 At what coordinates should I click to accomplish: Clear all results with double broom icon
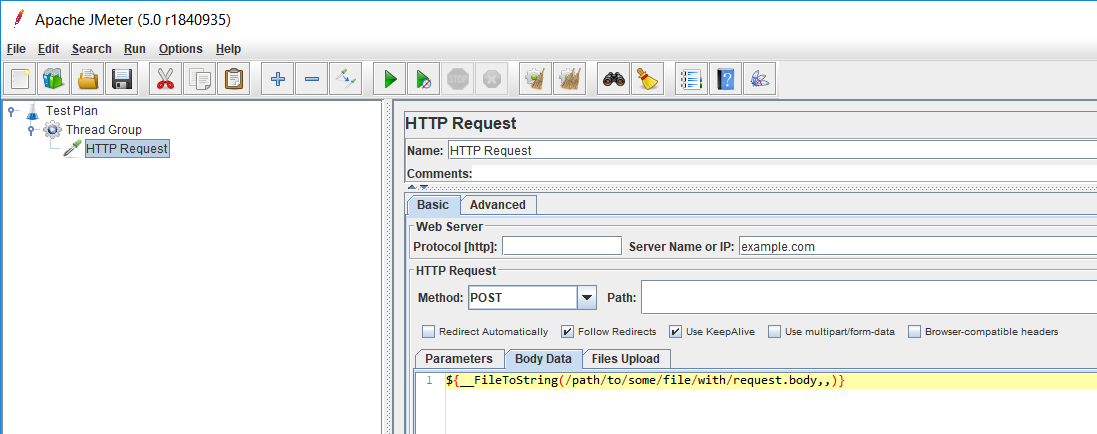click(569, 78)
